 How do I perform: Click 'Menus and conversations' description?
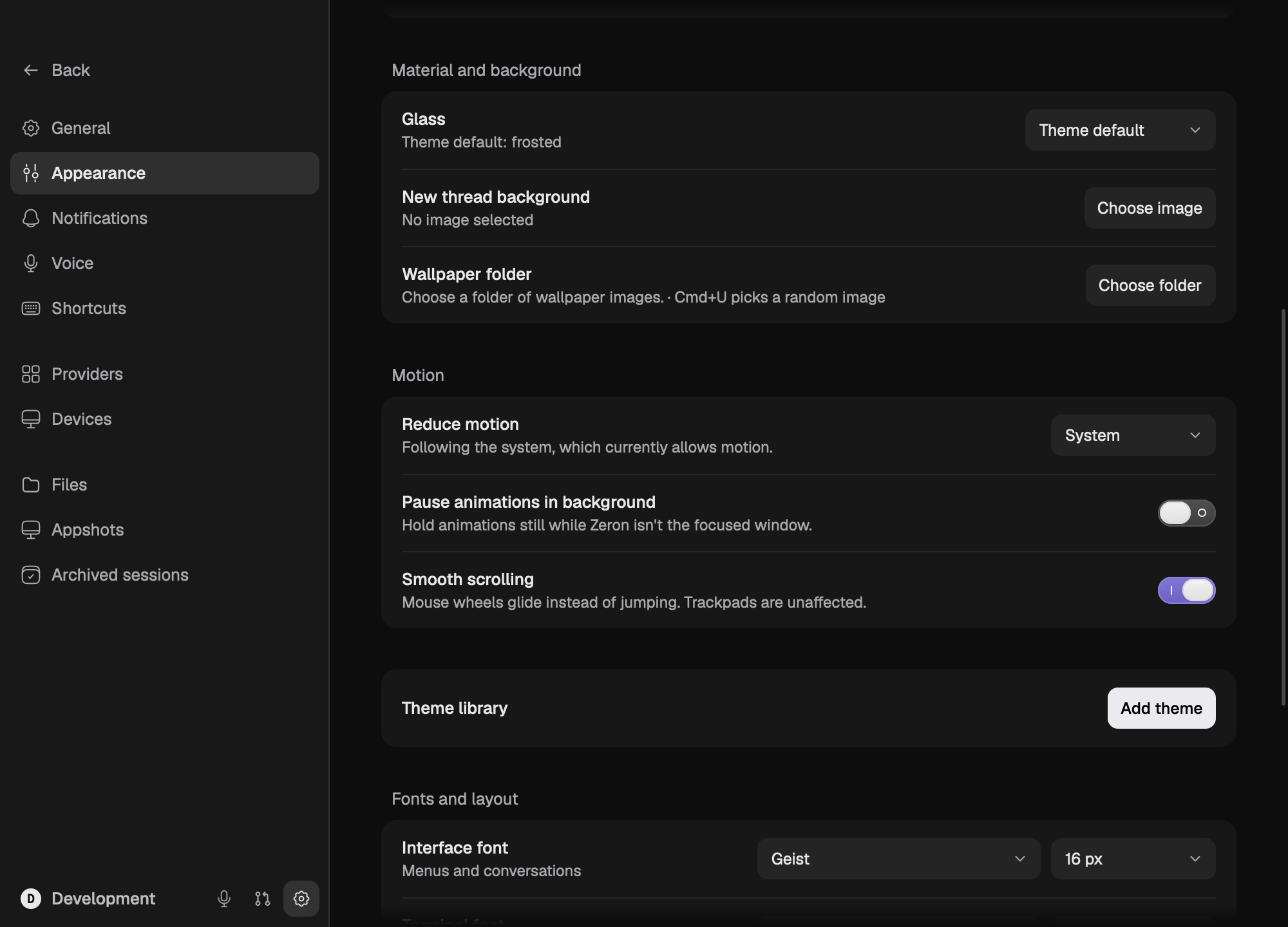coord(491,870)
